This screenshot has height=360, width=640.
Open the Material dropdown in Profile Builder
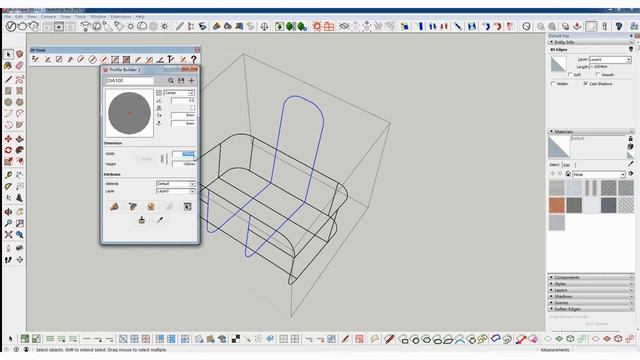[x=176, y=184]
